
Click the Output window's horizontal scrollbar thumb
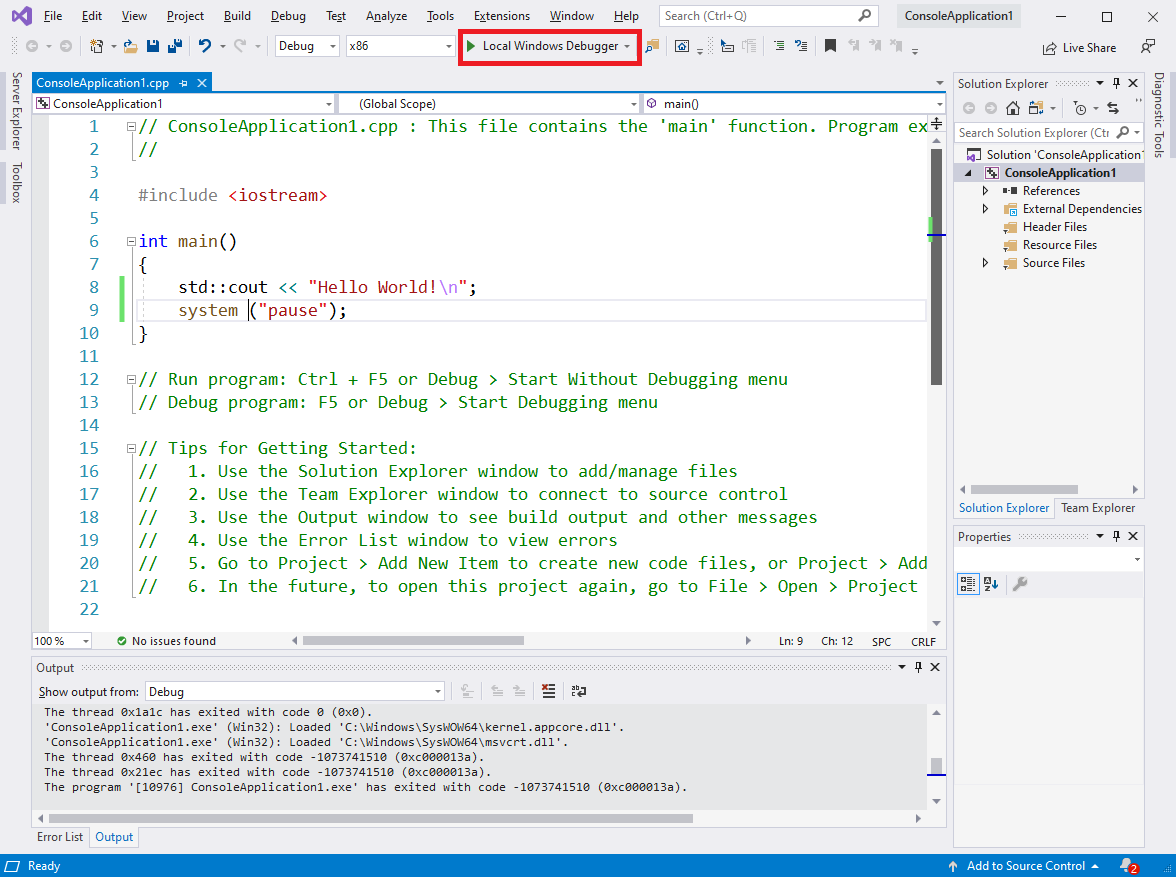click(x=370, y=818)
